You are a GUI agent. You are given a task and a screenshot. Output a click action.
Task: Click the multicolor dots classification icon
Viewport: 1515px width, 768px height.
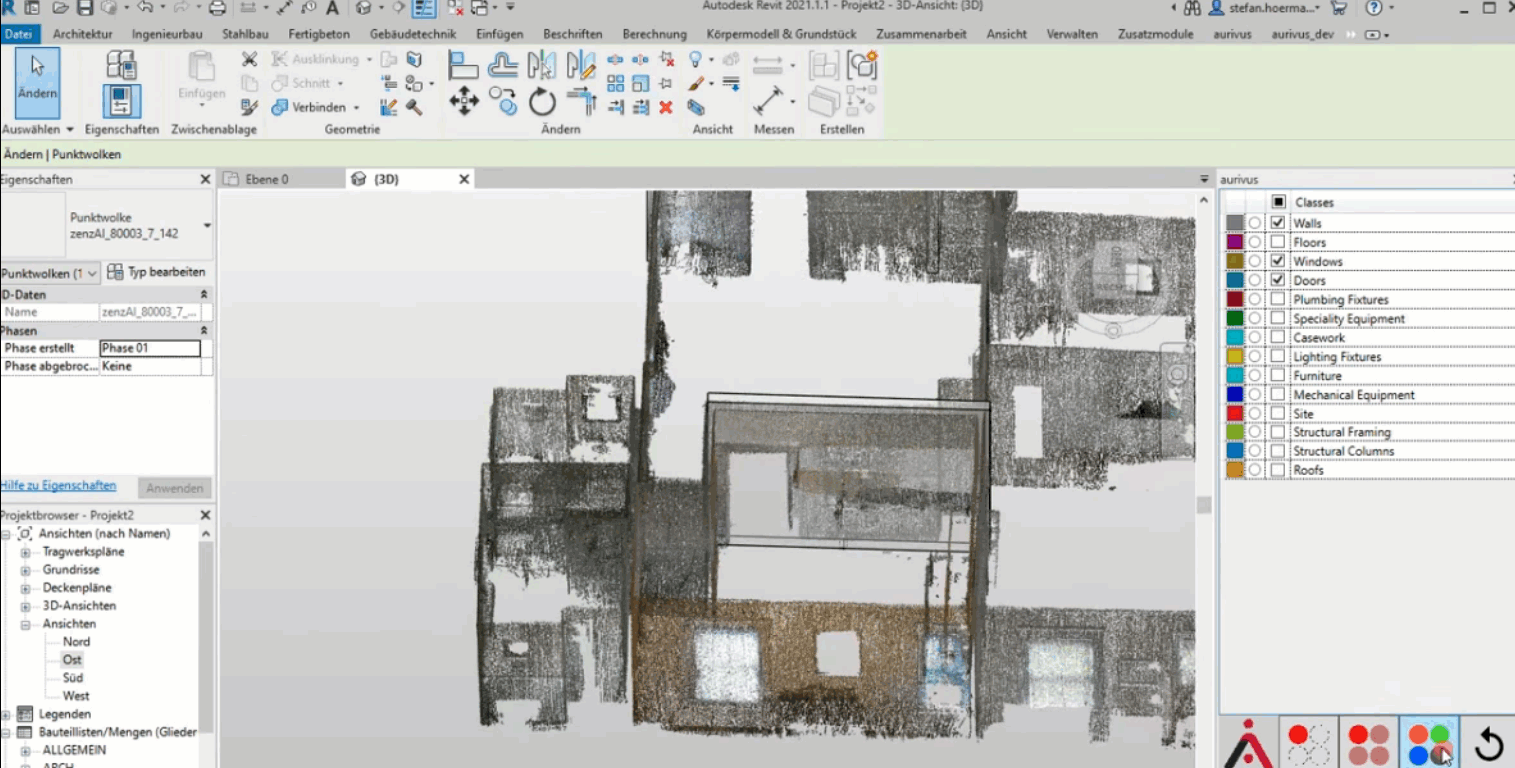tap(1428, 743)
